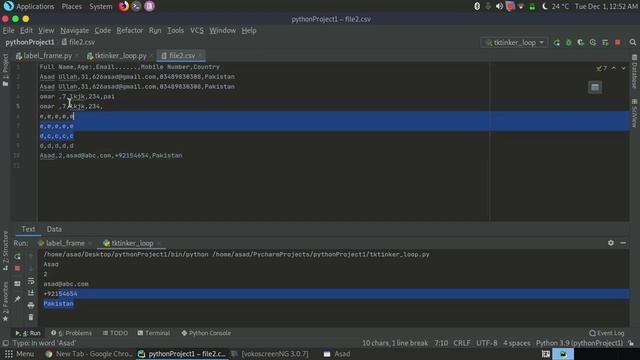
Task: Toggle the Structure tool window
Action: pos(5,250)
